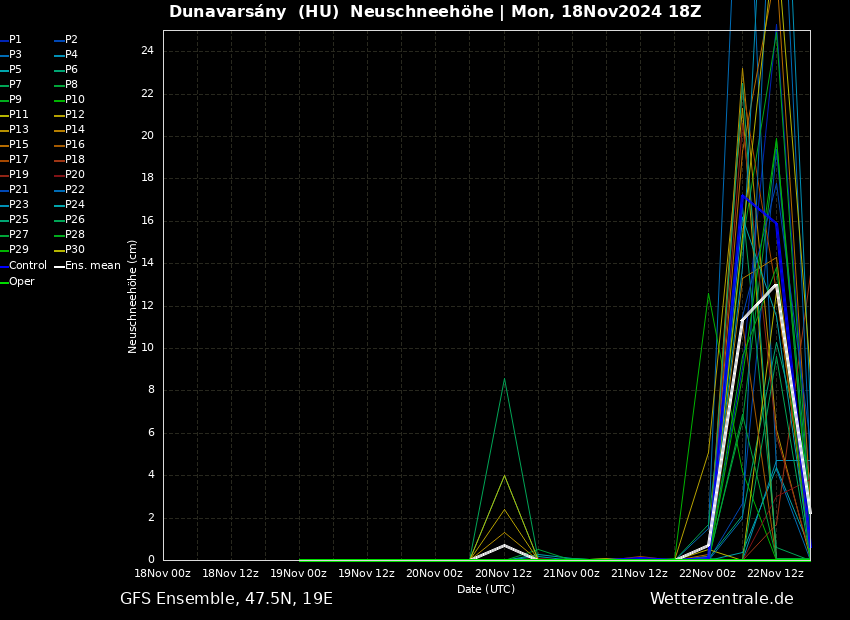The image size is (850, 620).
Task: Pick the P11 legend entry
Action: (18, 115)
